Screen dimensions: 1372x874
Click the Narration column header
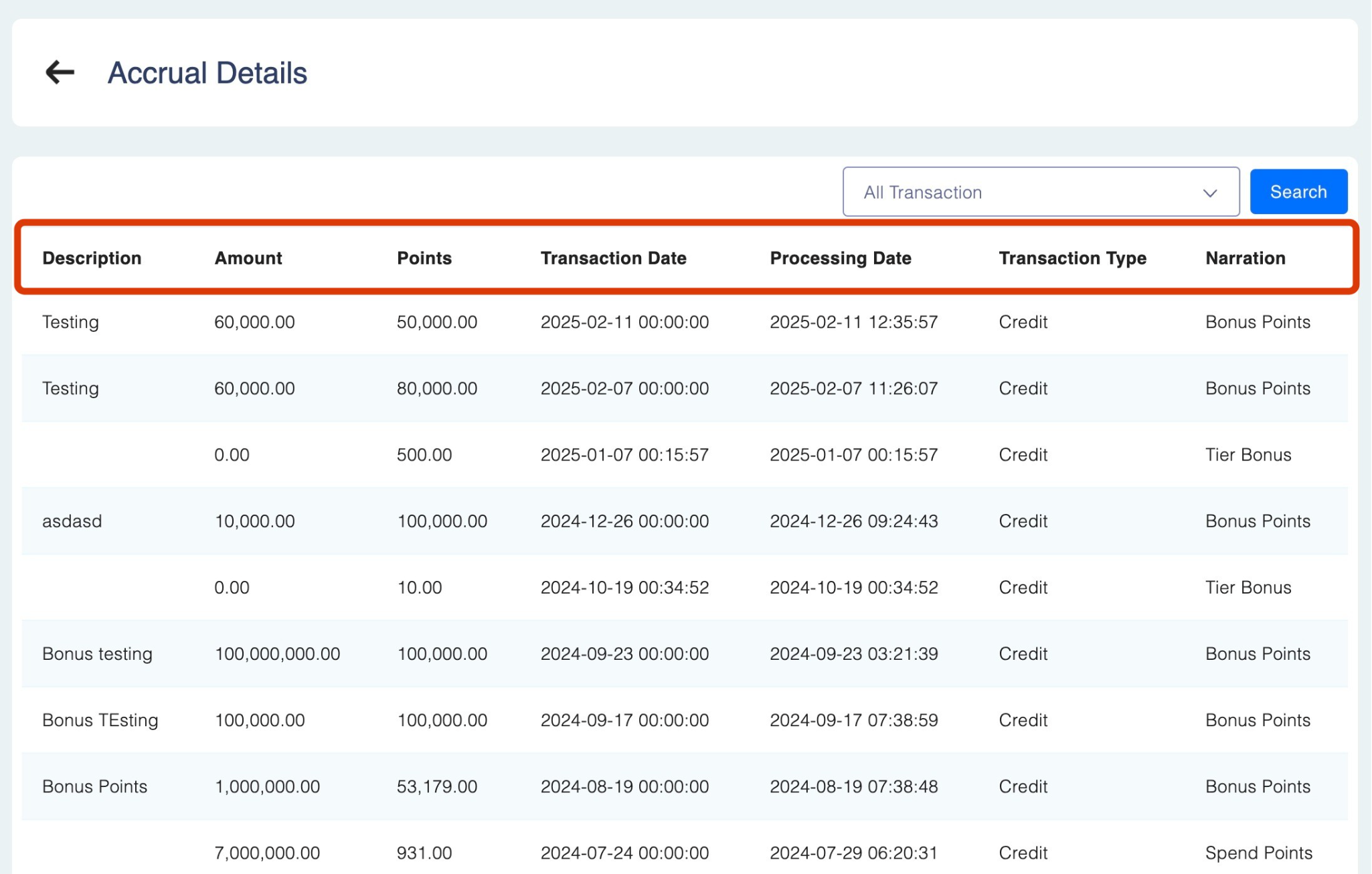[1245, 258]
